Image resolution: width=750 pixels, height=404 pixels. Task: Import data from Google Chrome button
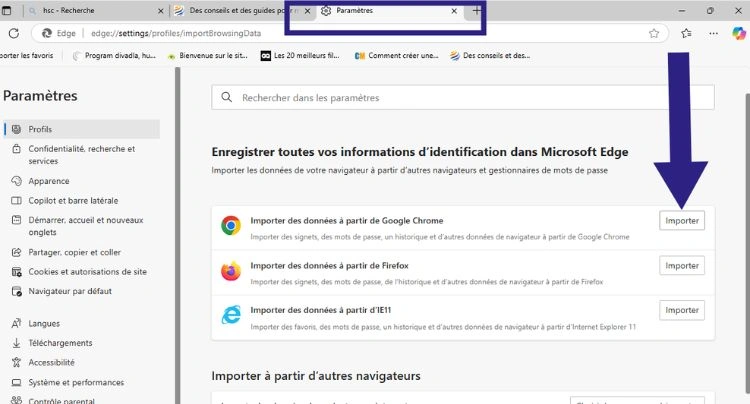click(682, 220)
